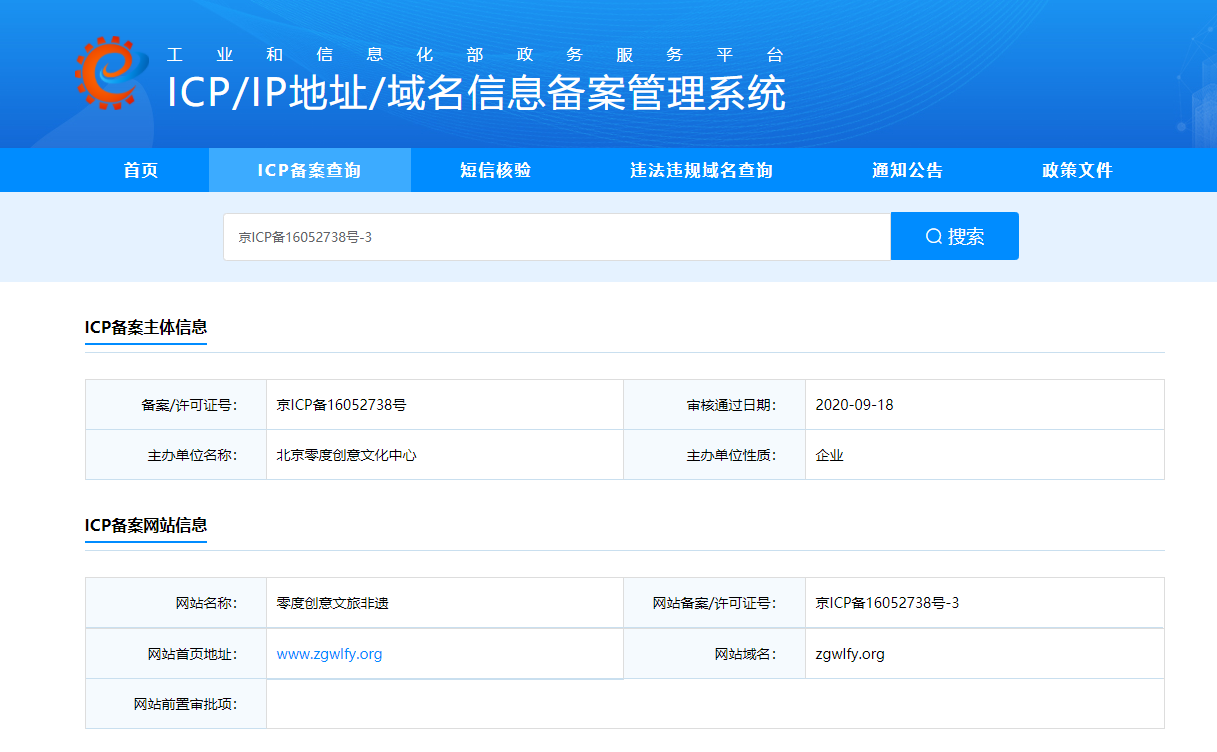Open the 短信核验 tab

pyautogui.click(x=495, y=170)
